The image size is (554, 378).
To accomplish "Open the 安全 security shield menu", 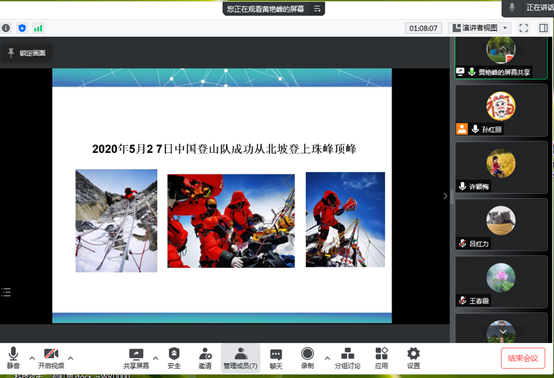I will pyautogui.click(x=174, y=358).
